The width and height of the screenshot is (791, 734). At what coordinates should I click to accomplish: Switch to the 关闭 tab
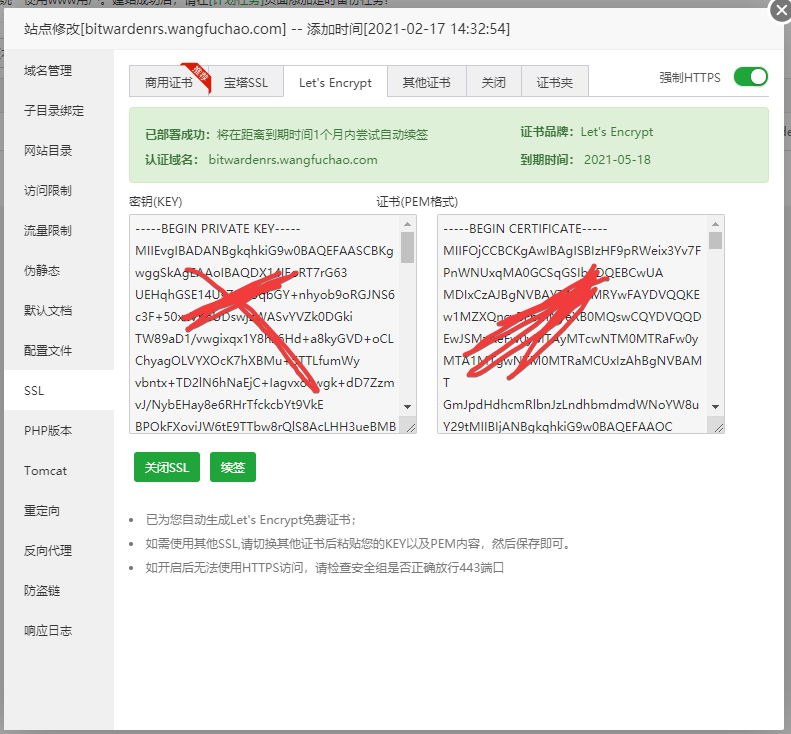(x=493, y=82)
